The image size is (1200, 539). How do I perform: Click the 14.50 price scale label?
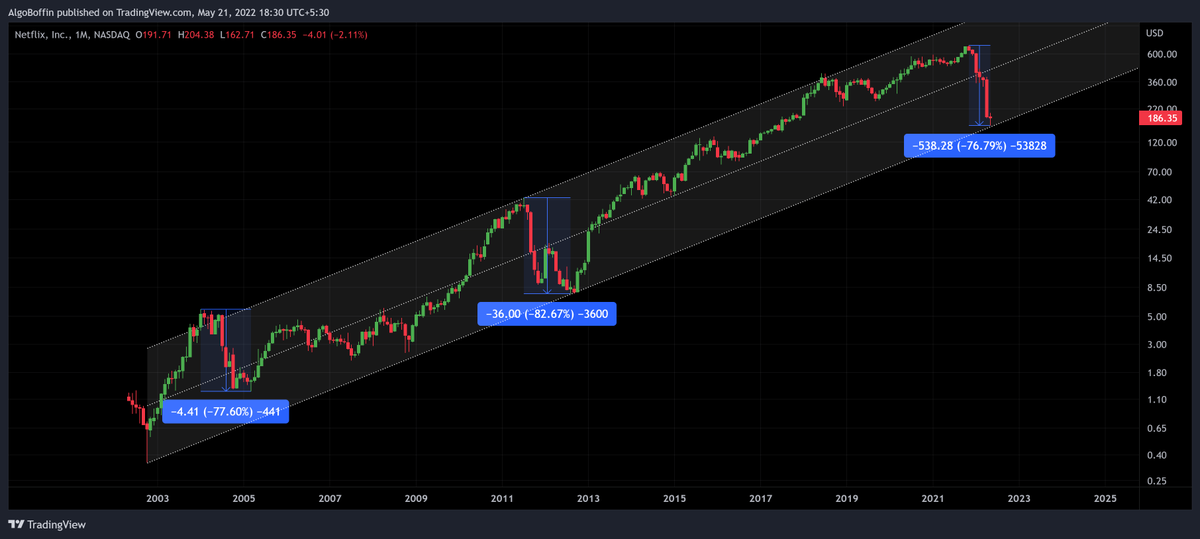point(1158,260)
